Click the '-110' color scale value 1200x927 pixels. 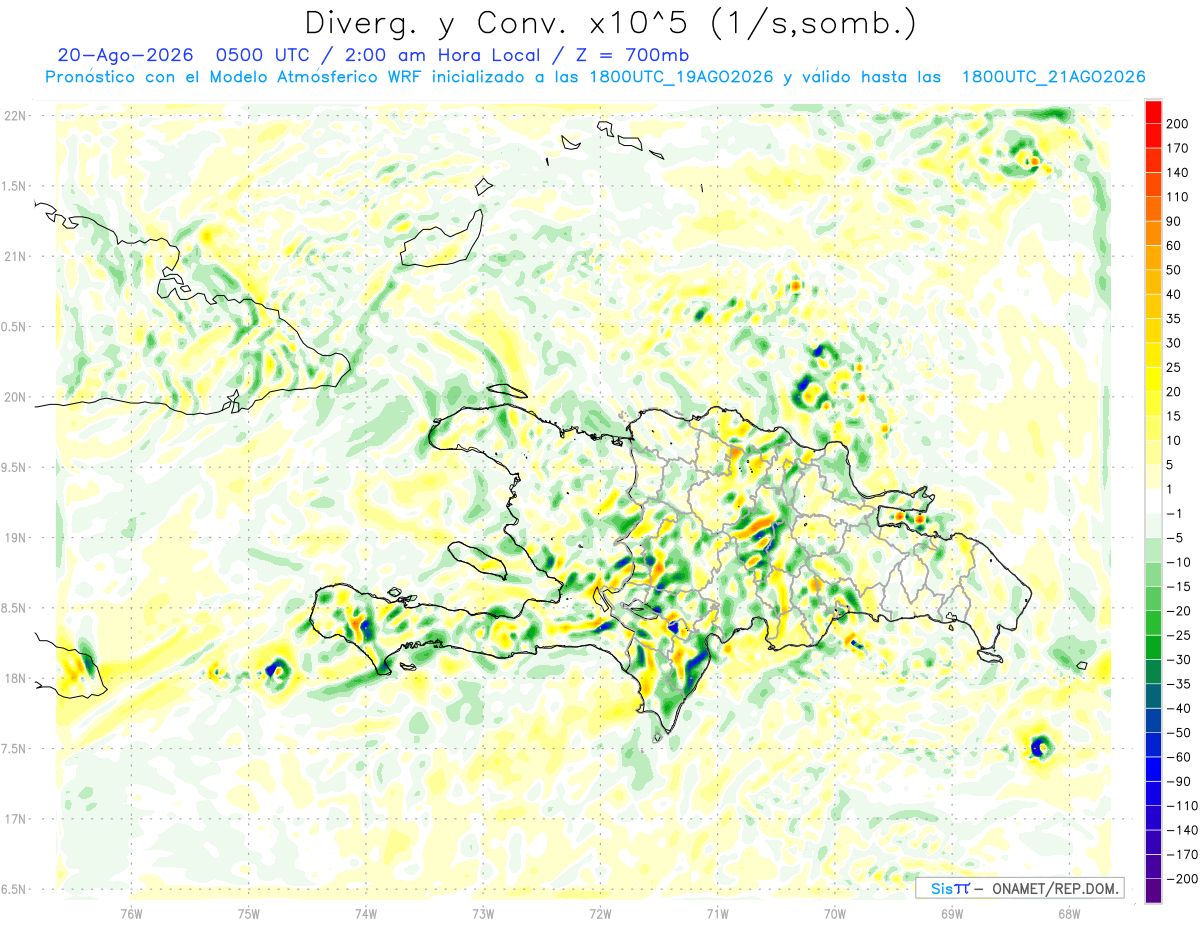[1182, 806]
